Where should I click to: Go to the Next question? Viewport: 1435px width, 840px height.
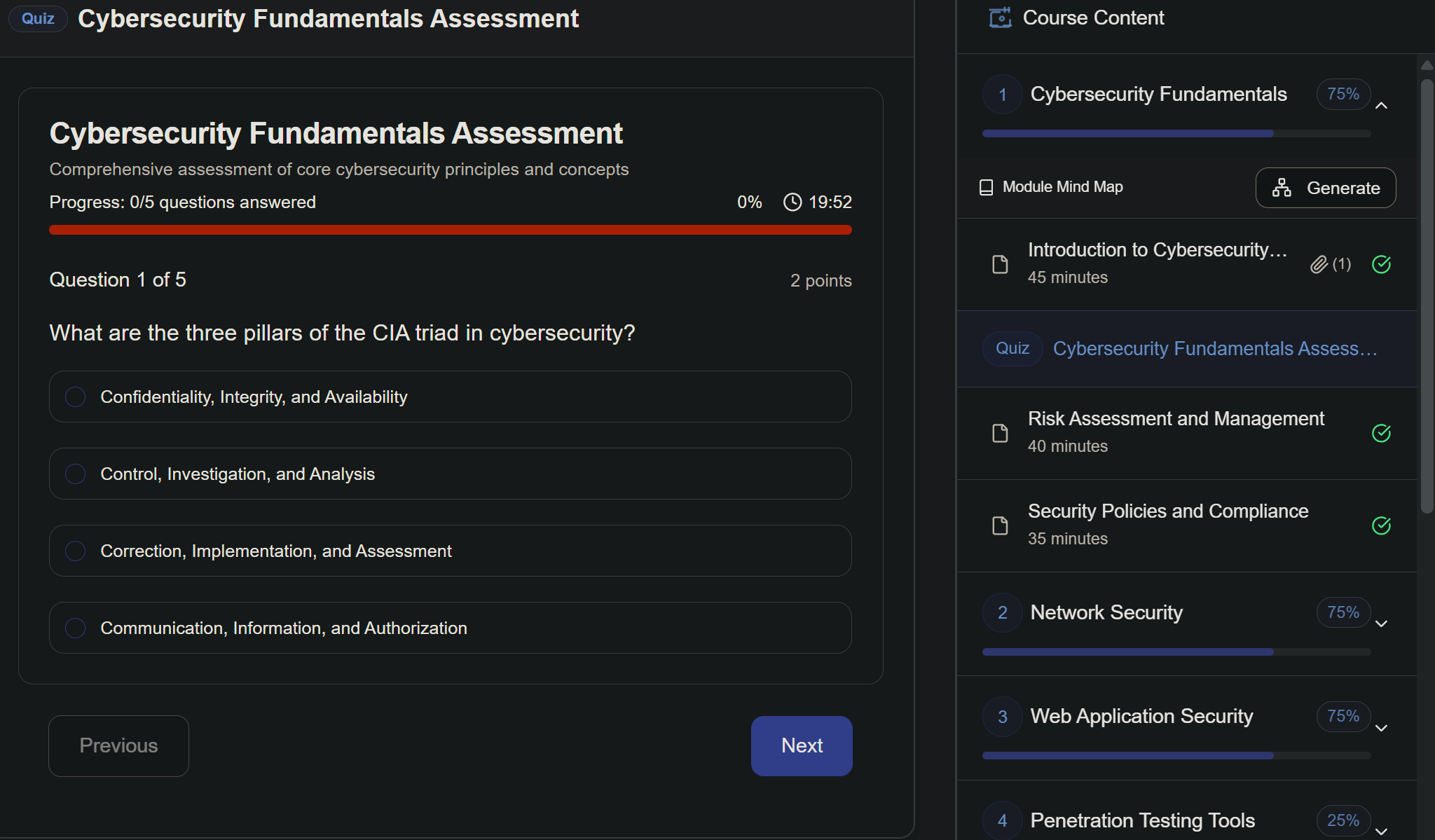[x=801, y=745]
